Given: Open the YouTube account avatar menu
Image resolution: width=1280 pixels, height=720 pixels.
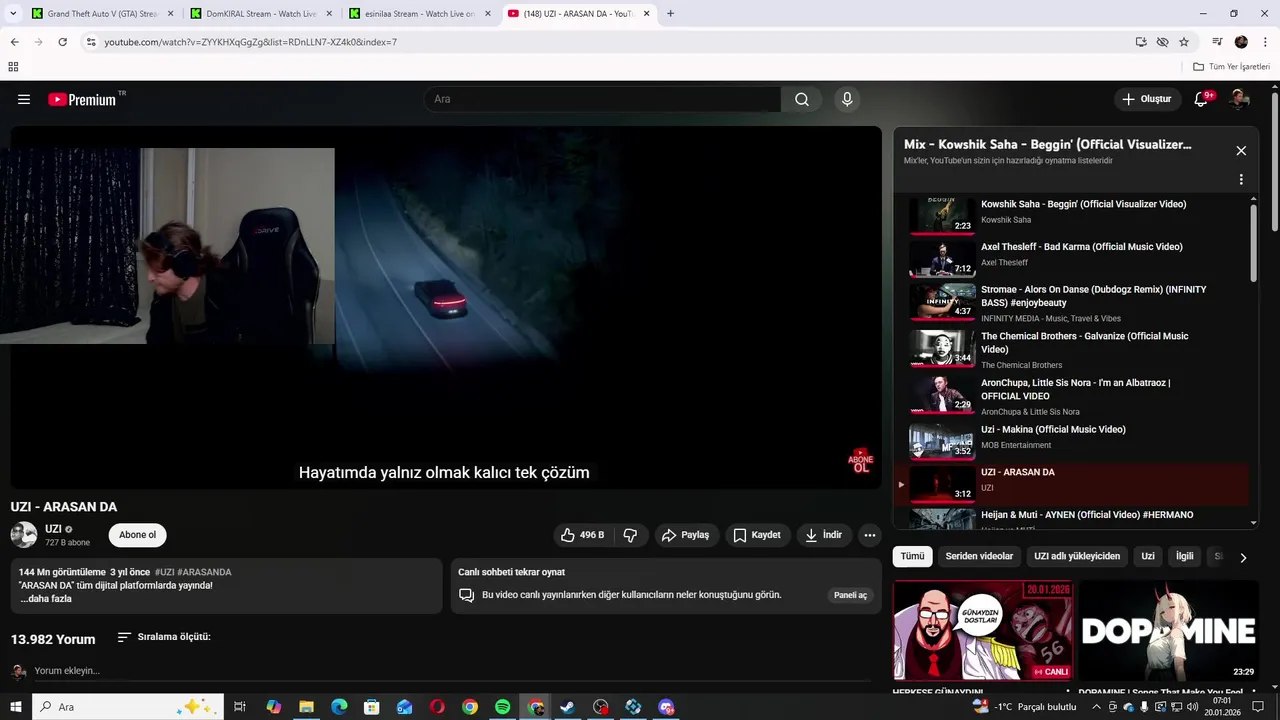Looking at the screenshot, I should (x=1240, y=99).
